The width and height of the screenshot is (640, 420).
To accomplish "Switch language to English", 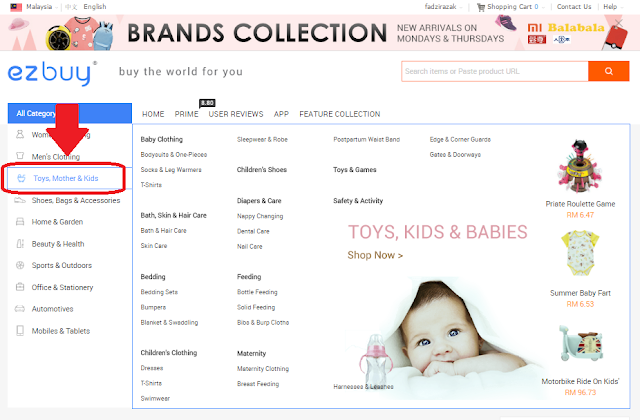I will coord(95,7).
